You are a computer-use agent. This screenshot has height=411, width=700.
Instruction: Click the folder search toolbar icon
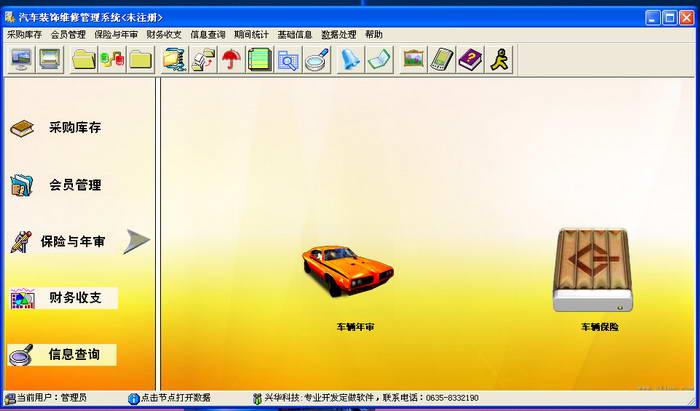[288, 59]
